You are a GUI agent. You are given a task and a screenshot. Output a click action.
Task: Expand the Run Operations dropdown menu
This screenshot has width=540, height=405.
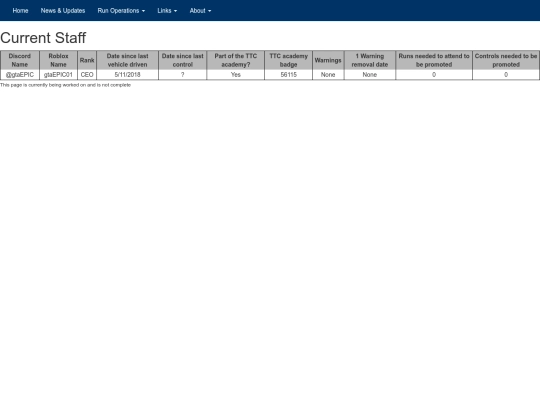121,11
